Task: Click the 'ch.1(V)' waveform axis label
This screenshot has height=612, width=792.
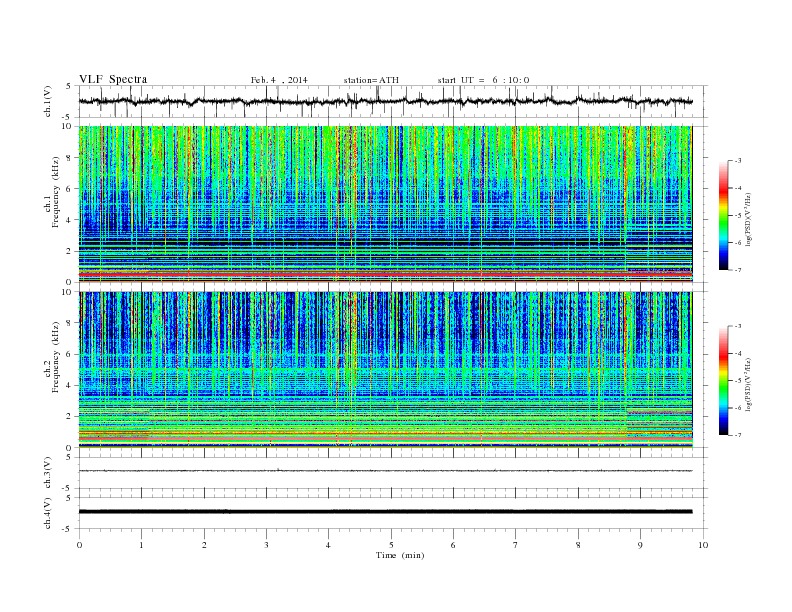Action: pos(48,101)
